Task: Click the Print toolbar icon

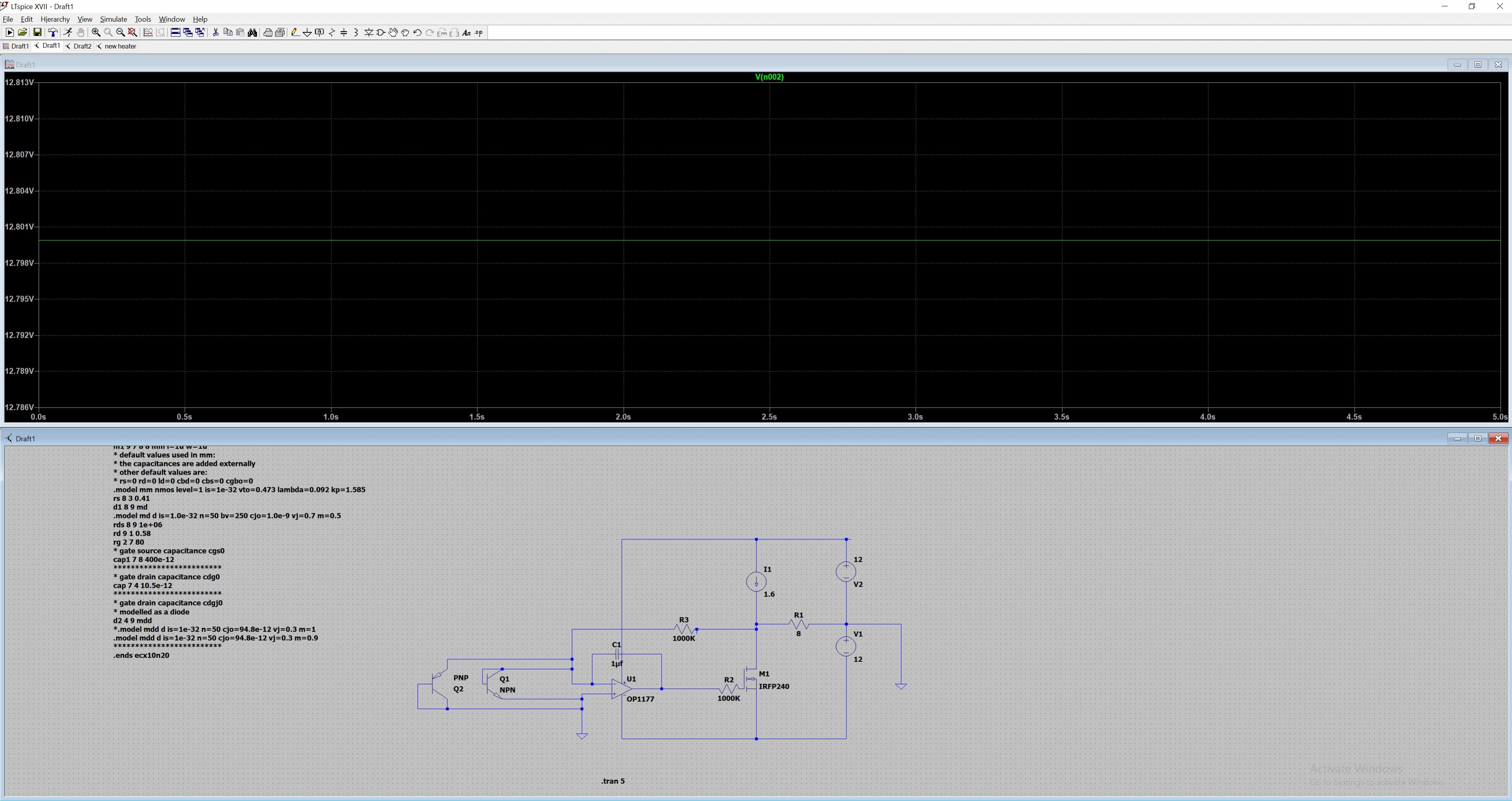Action: (280, 33)
